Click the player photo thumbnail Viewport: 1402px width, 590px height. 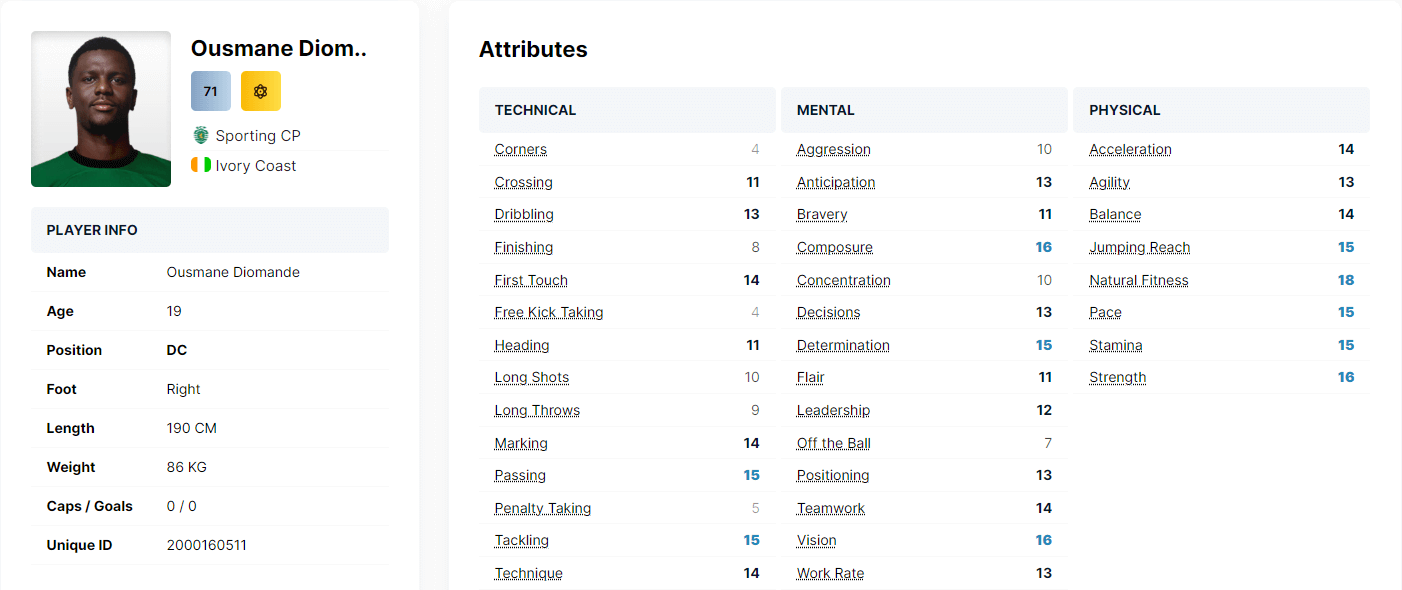pyautogui.click(x=100, y=109)
